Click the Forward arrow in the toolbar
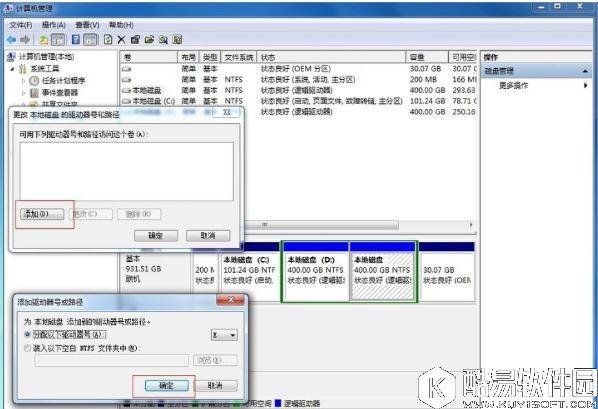This screenshot has height=409, width=598. [x=25, y=40]
